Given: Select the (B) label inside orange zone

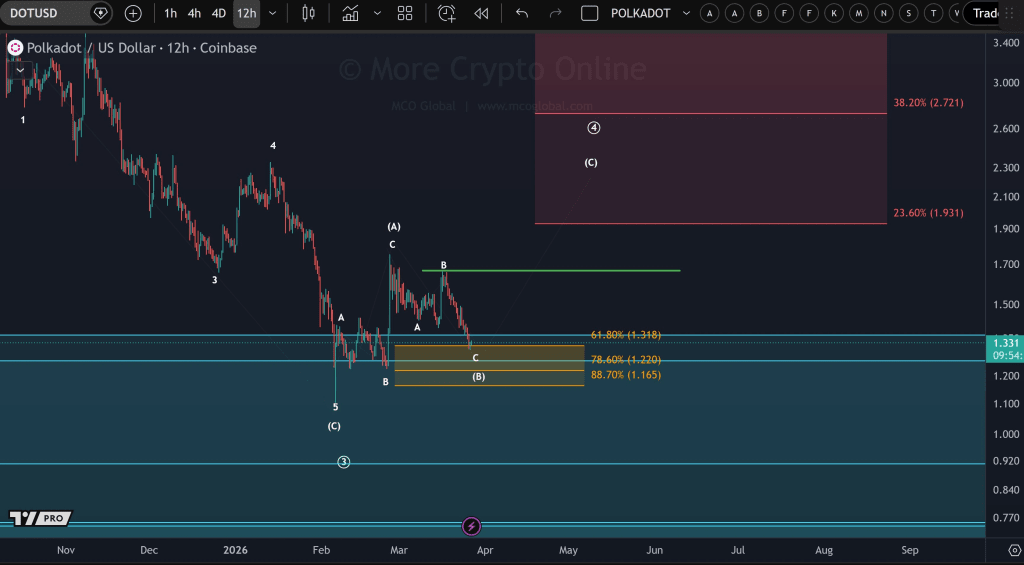Looking at the screenshot, I should [479, 377].
